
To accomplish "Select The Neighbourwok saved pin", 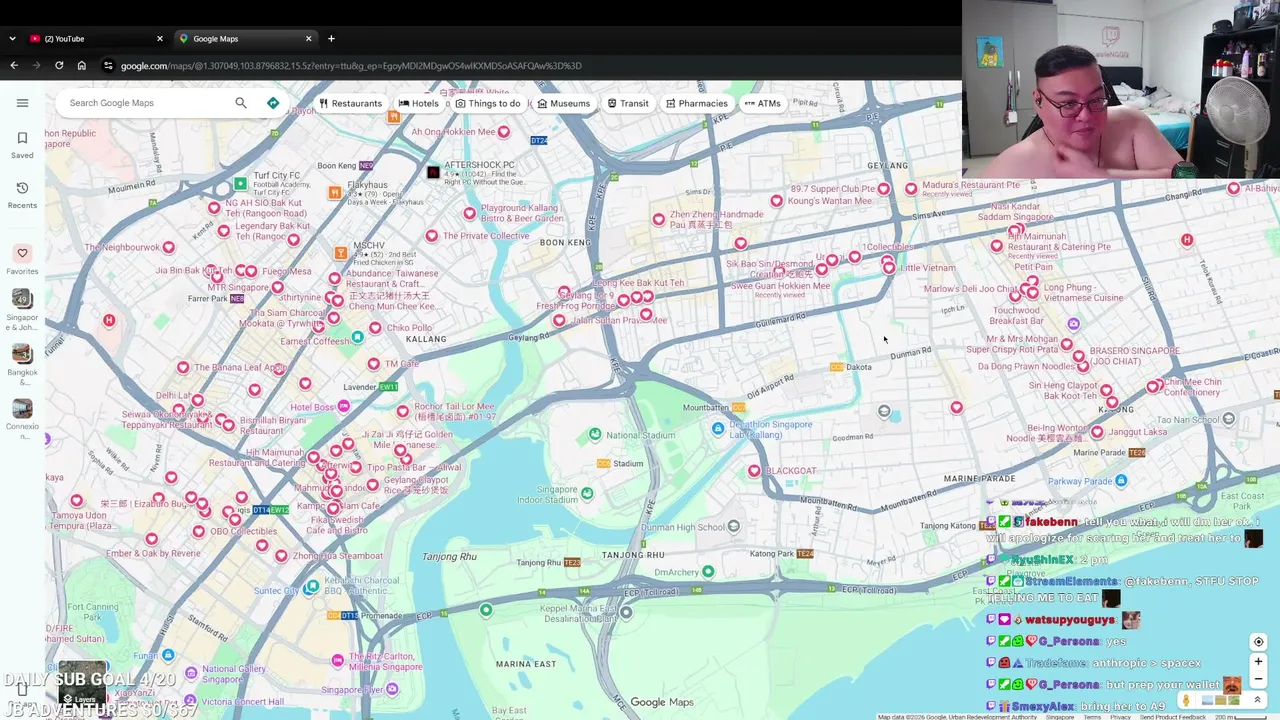I will click(x=168, y=247).
